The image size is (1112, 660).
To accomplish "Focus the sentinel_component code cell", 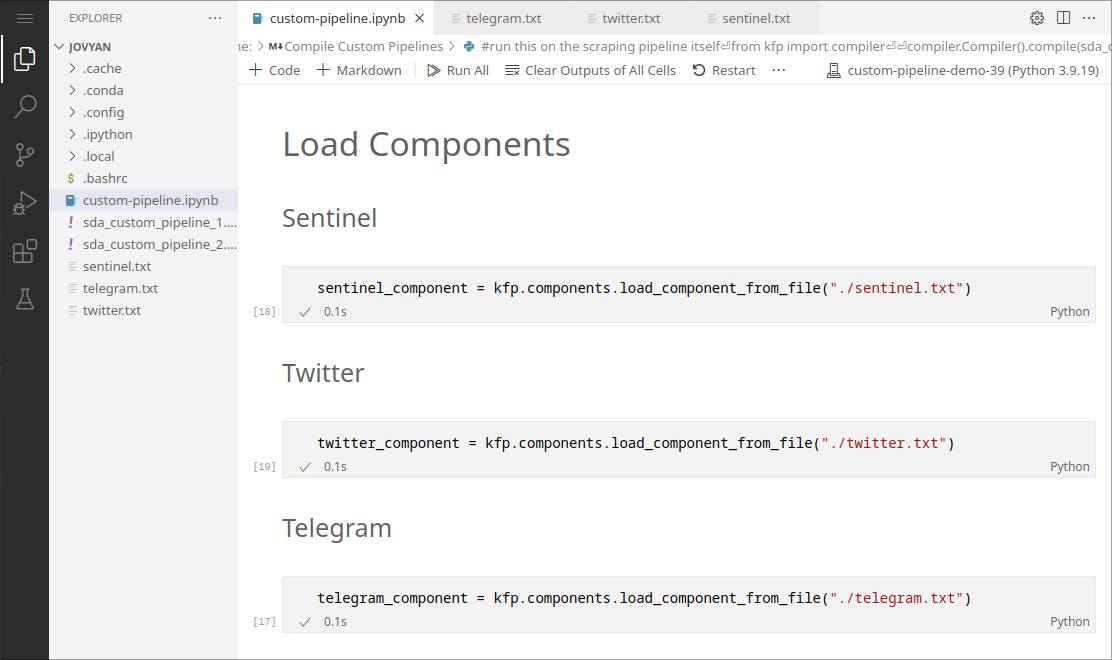I will point(689,288).
